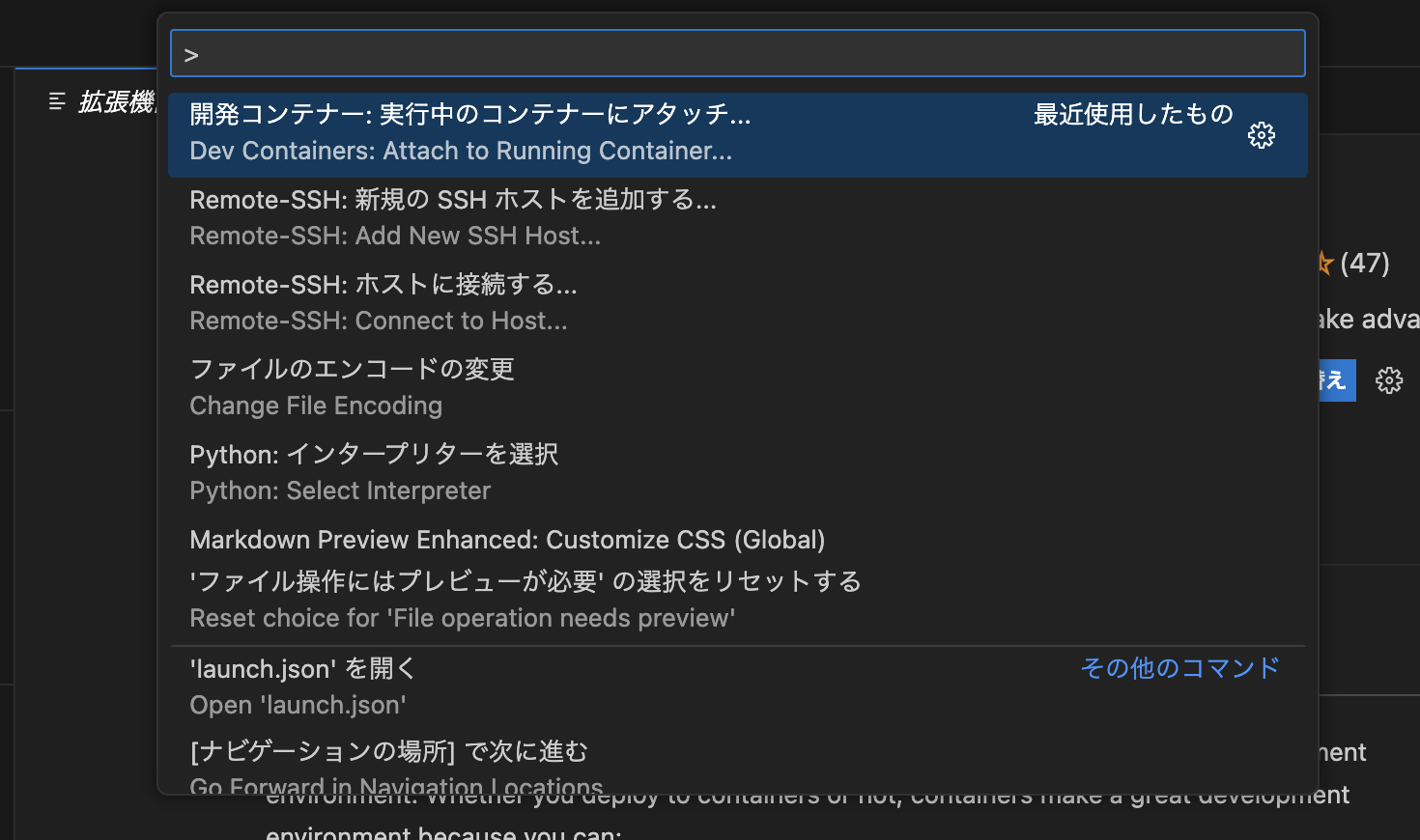Image resolution: width=1420 pixels, height=840 pixels.
Task: Click the 最近使用したもの section label
Action: tap(1134, 114)
